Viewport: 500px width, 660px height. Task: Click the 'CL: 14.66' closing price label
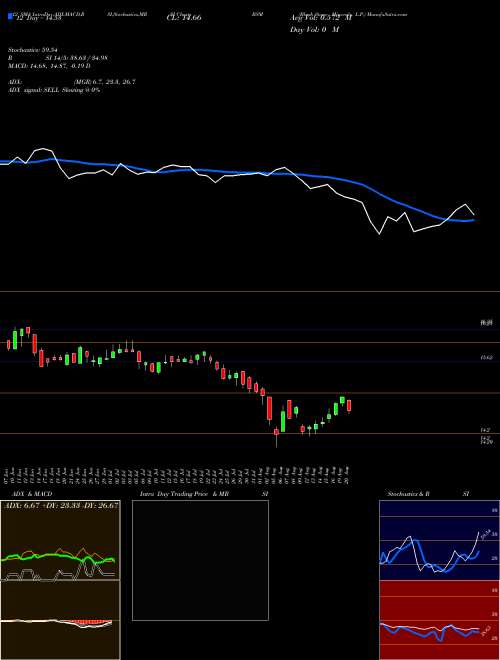click(184, 18)
